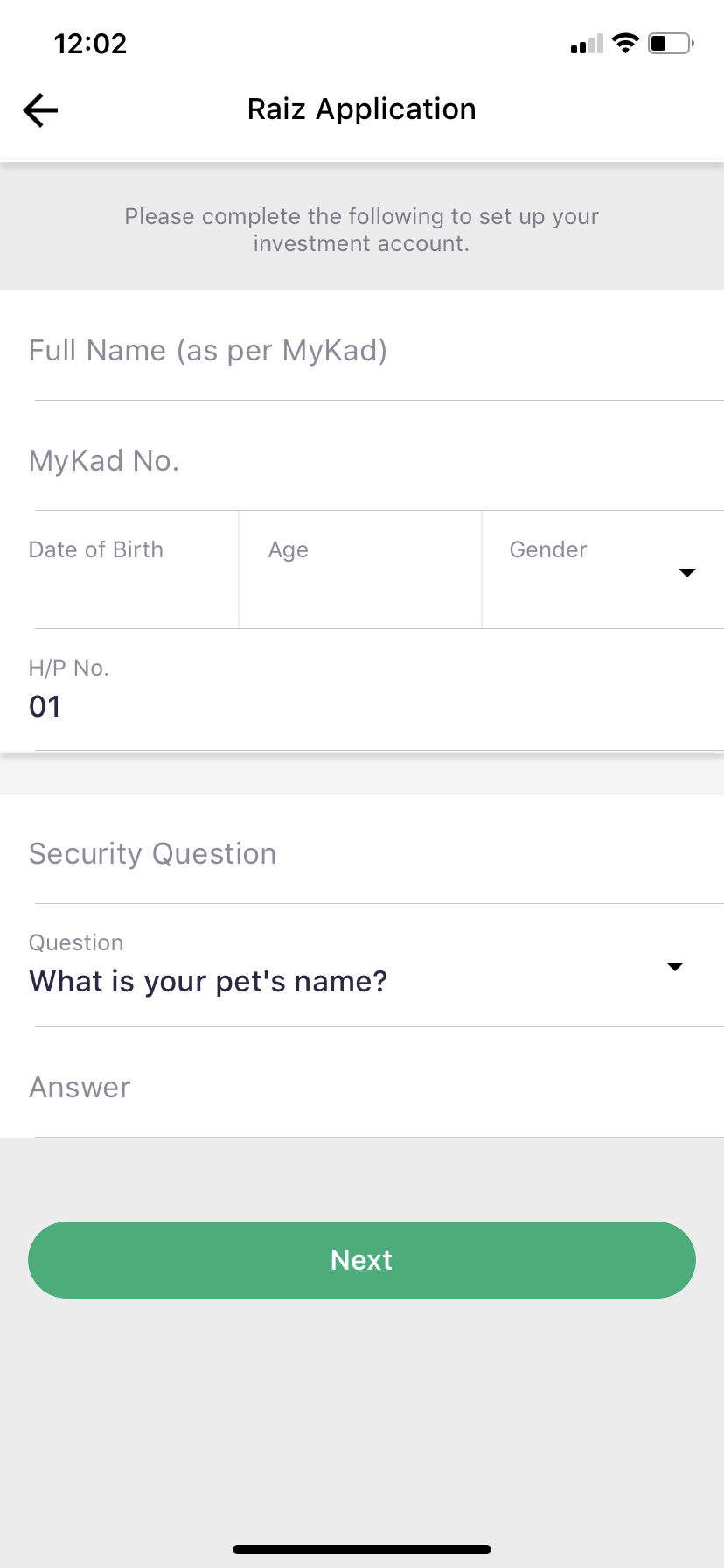Expand the security Question dropdown arrow
The height and width of the screenshot is (1568, 724).
click(x=674, y=967)
